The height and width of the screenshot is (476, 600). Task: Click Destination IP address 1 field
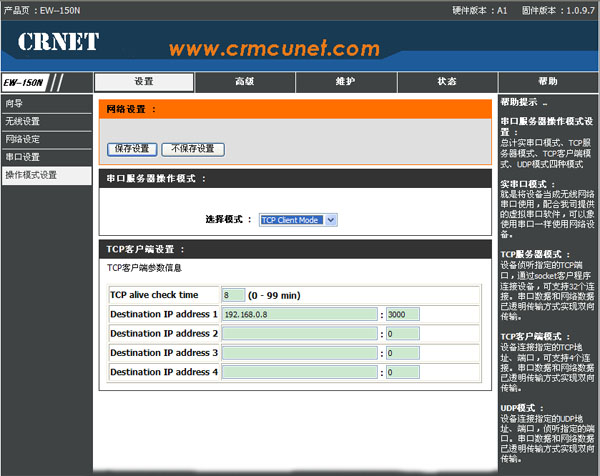[x=300, y=314]
